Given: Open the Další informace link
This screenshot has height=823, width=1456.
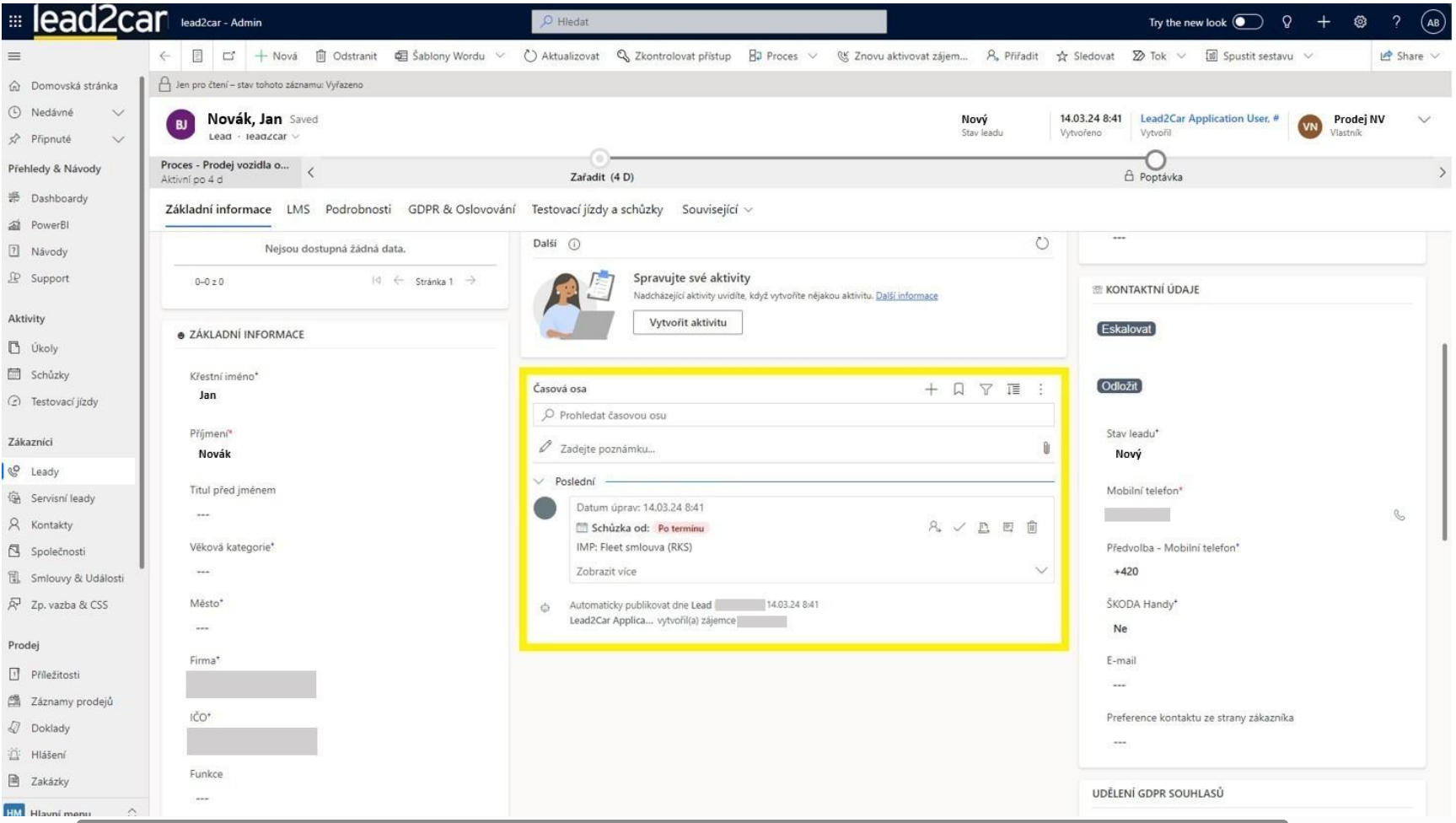Looking at the screenshot, I should [x=906, y=296].
